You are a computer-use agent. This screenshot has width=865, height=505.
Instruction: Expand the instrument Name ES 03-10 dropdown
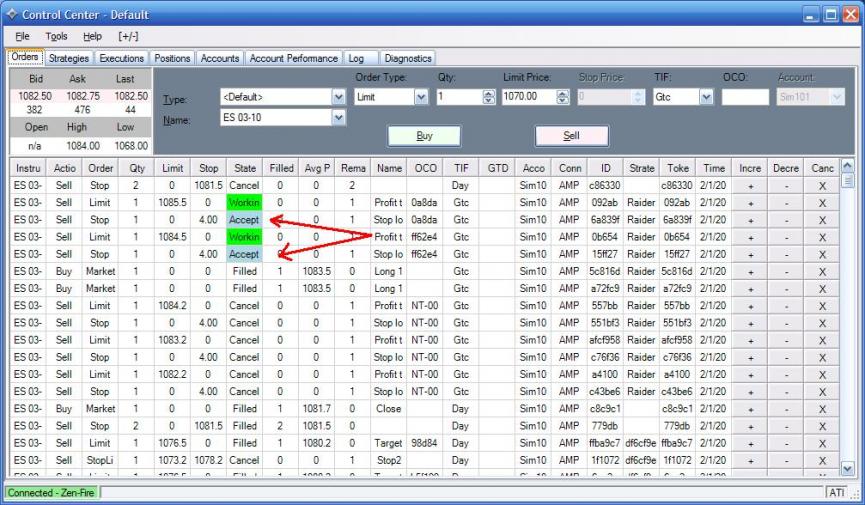click(338, 117)
